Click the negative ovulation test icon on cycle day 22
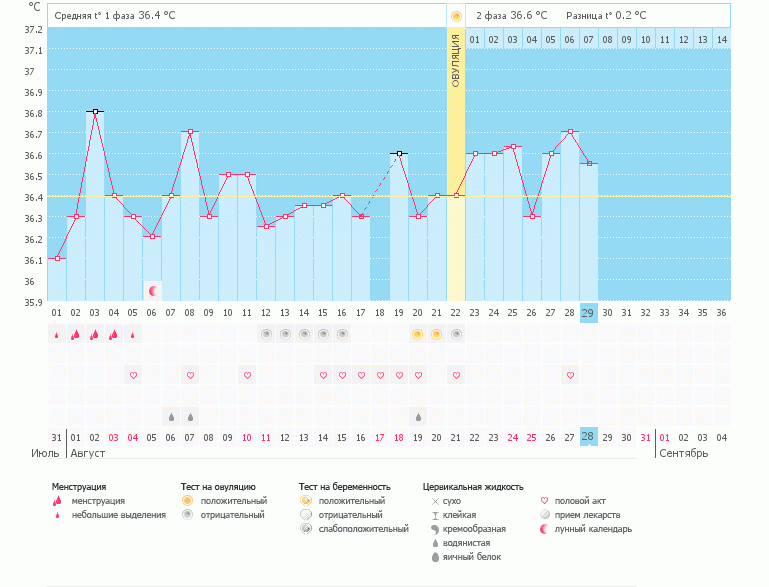The width and height of the screenshot is (769, 587). [456, 335]
